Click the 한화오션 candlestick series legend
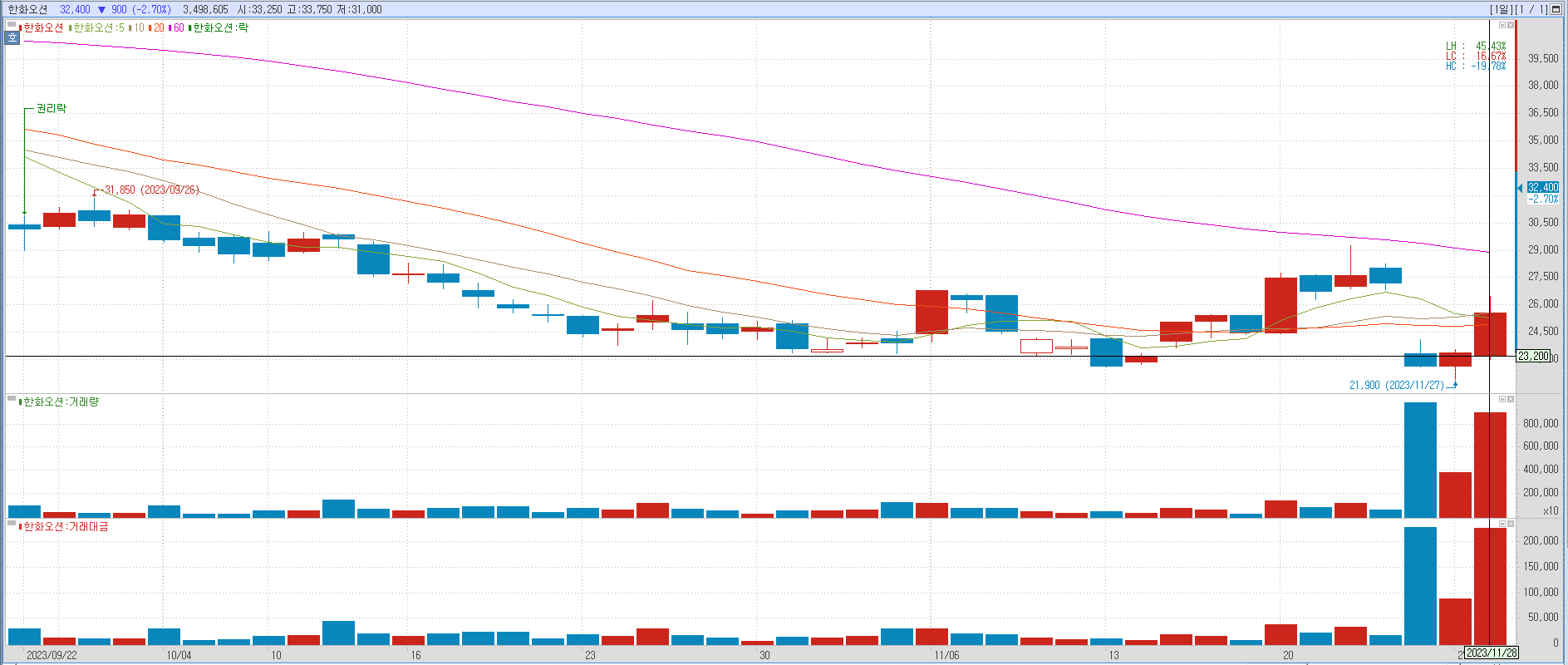1568x665 pixels. pyautogui.click(x=42, y=28)
